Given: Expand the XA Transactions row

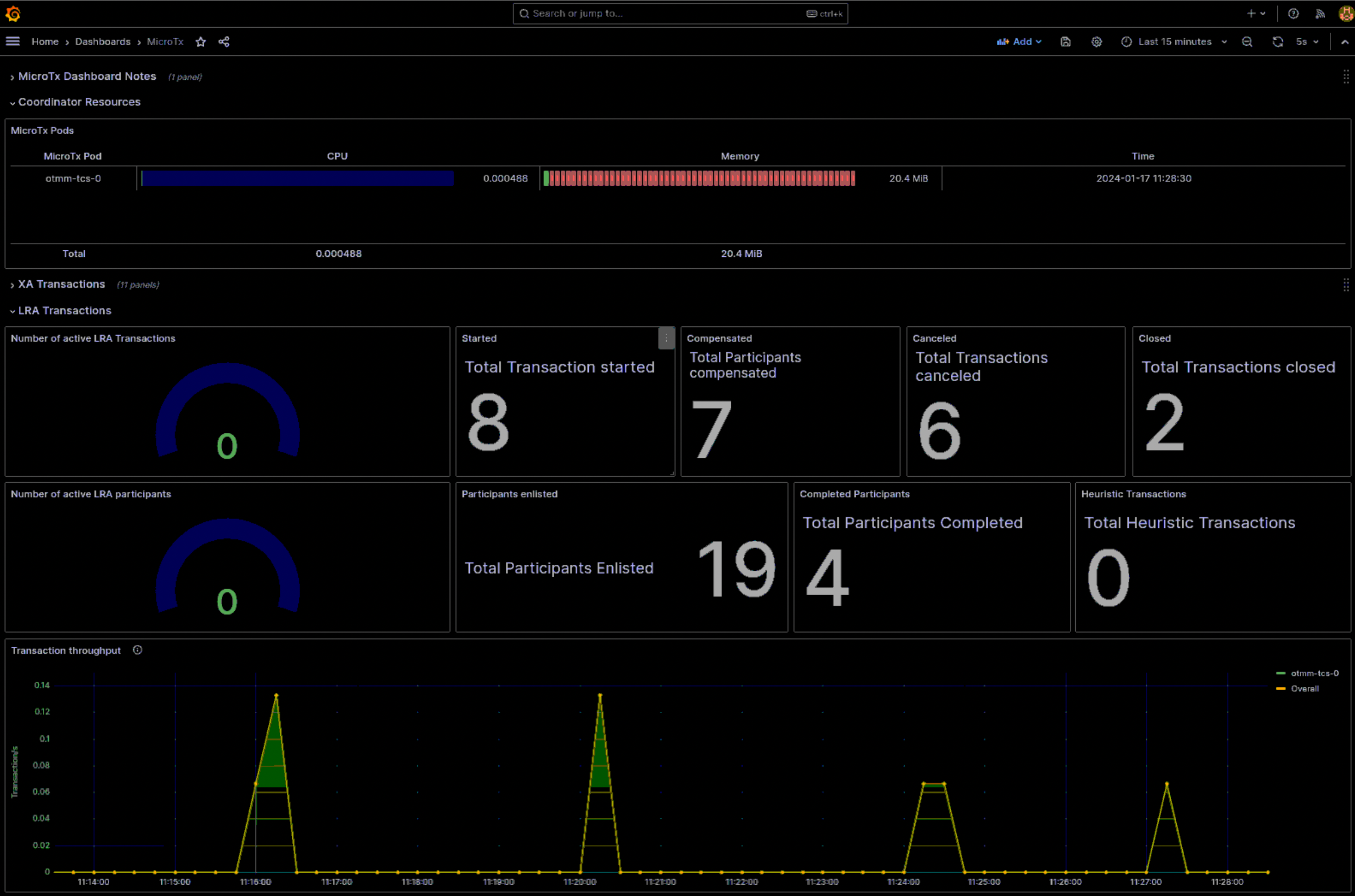Looking at the screenshot, I should 61,284.
